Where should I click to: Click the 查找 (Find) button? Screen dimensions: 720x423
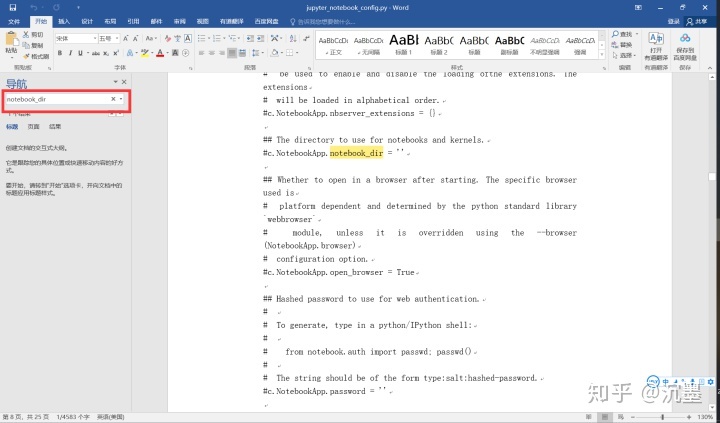click(624, 34)
